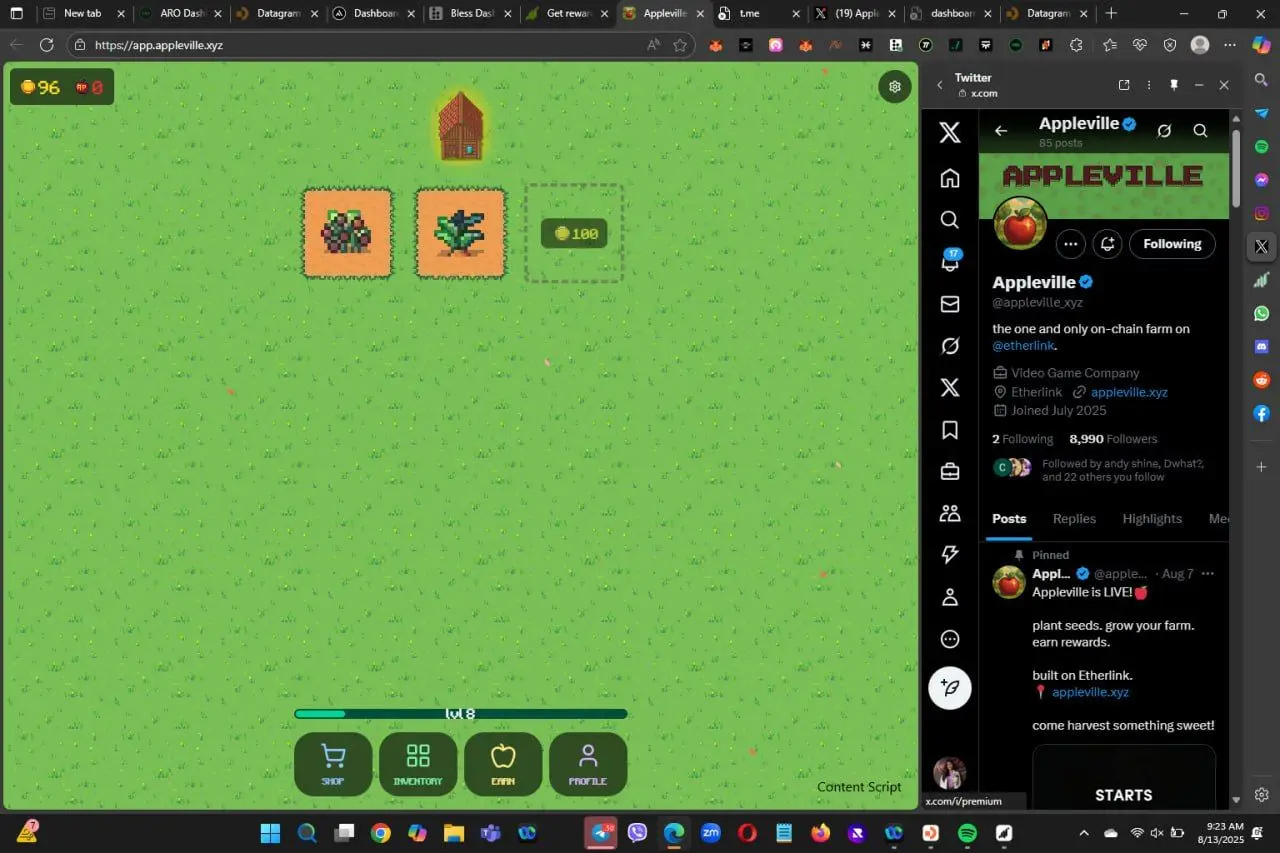The height and width of the screenshot is (853, 1280).
Task: Open the @etherlink mention link
Action: click(1023, 346)
